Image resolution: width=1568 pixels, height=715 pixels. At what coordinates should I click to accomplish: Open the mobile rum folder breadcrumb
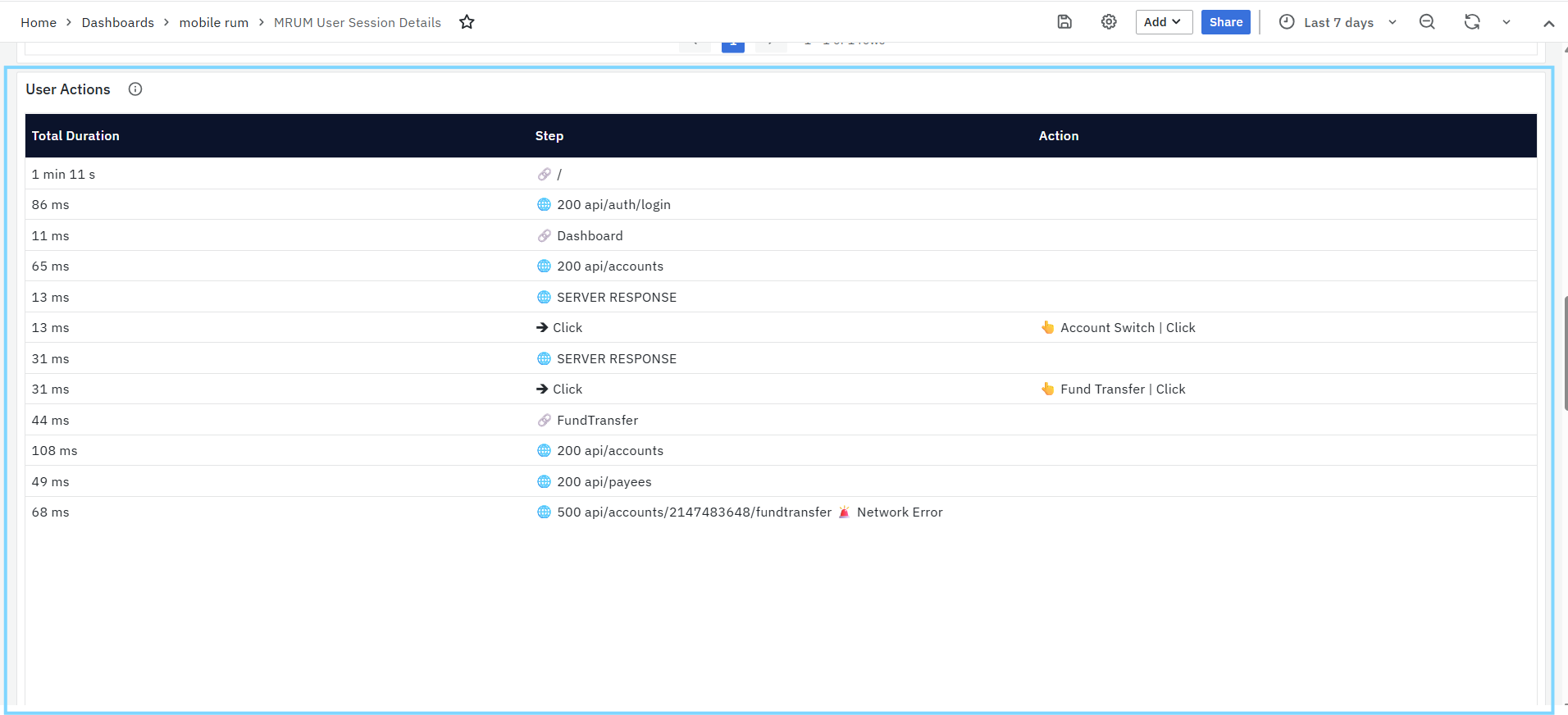pyautogui.click(x=213, y=23)
